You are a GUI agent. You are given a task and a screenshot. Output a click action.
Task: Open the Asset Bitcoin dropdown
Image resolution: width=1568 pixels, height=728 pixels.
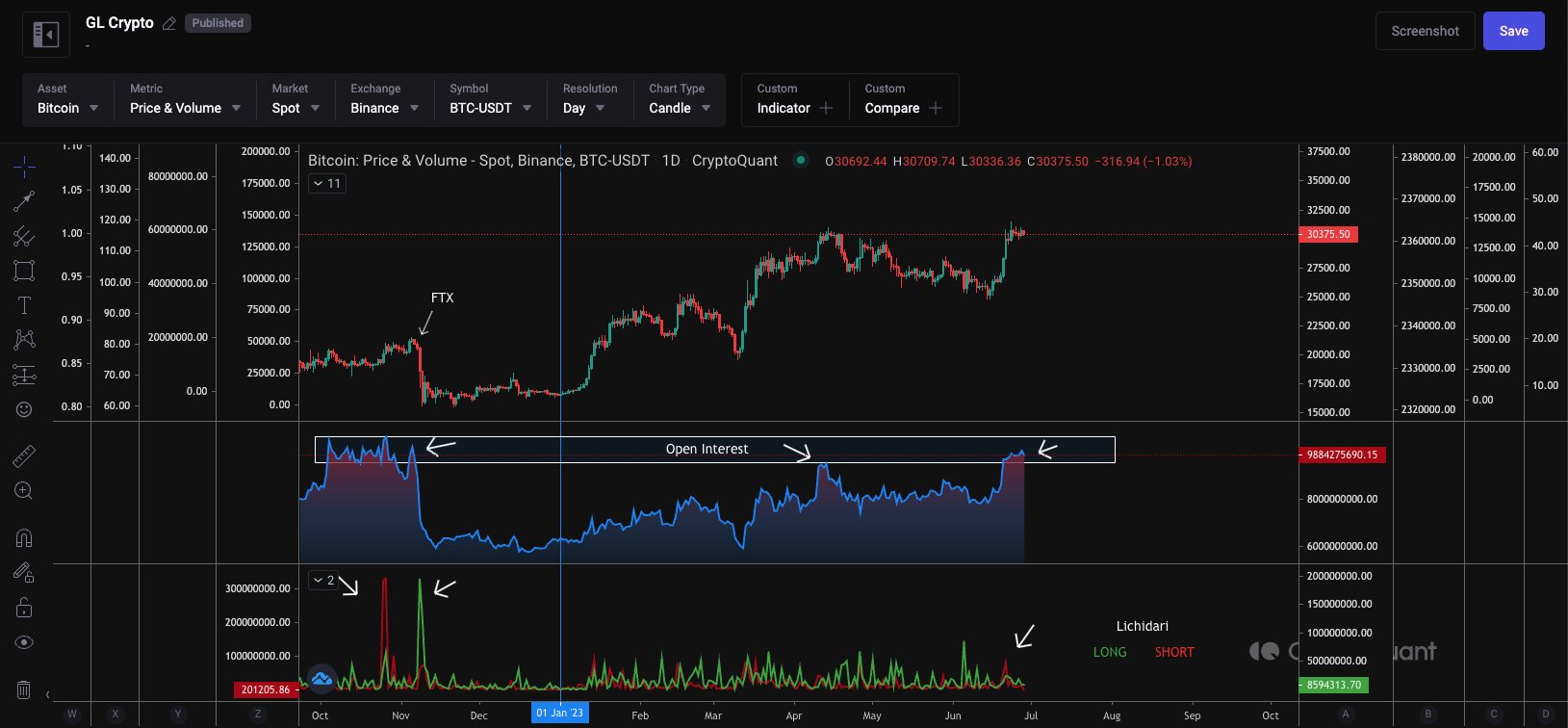point(67,99)
